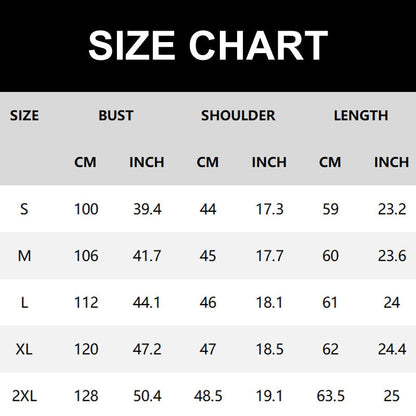Click the S size row label

point(24,209)
